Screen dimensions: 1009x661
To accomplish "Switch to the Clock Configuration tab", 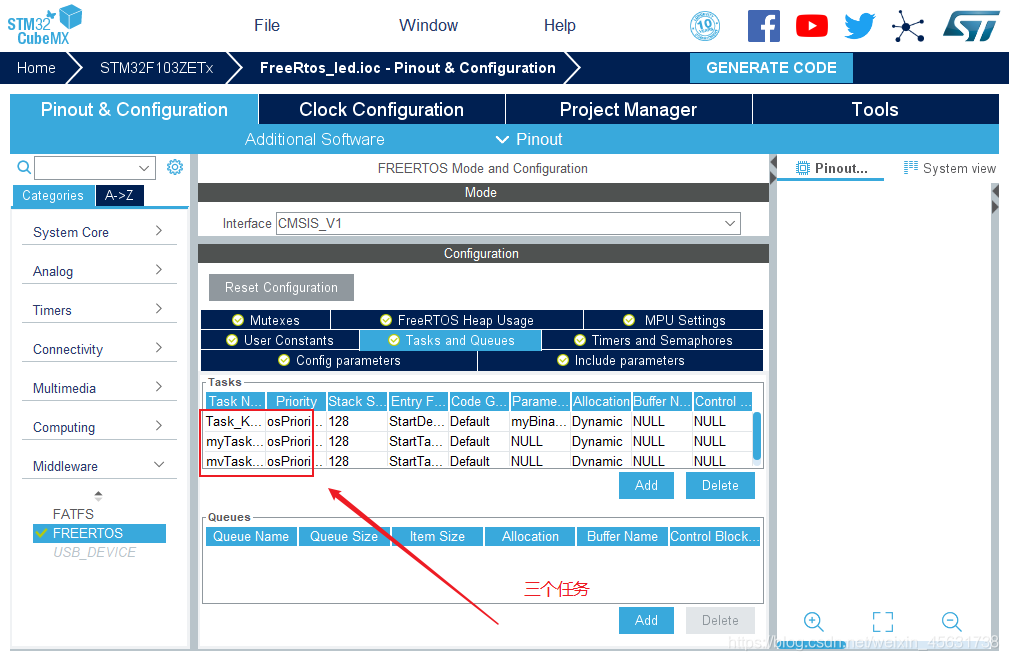I will point(381,109).
